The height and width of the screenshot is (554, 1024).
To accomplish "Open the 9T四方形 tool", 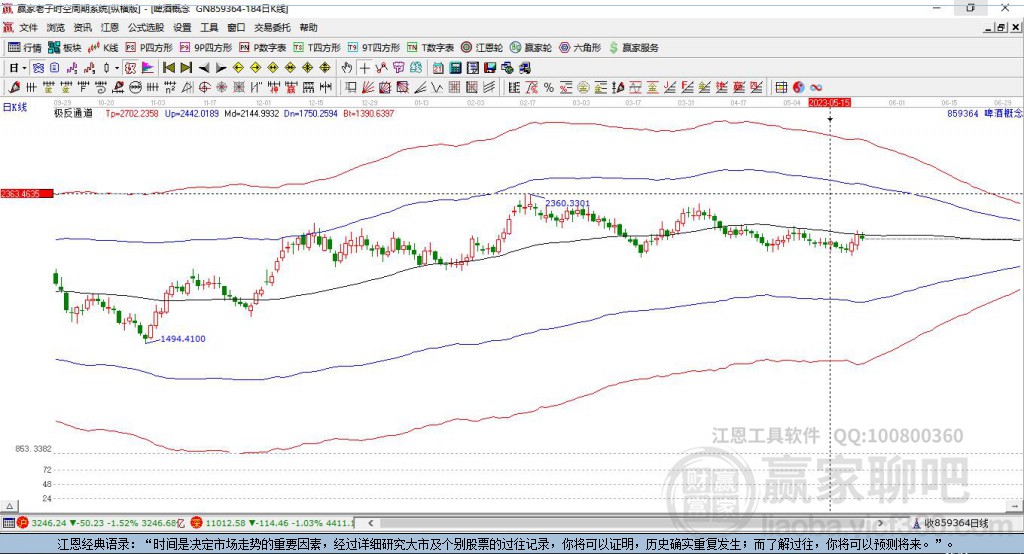I will tap(374, 48).
